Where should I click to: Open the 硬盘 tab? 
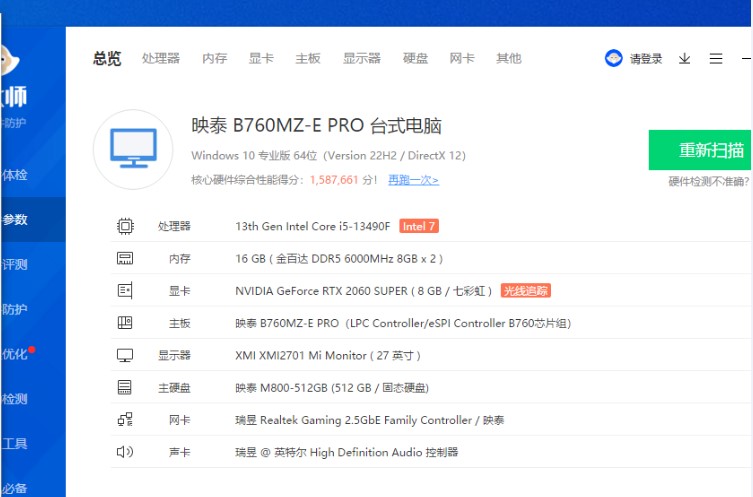[x=415, y=59]
